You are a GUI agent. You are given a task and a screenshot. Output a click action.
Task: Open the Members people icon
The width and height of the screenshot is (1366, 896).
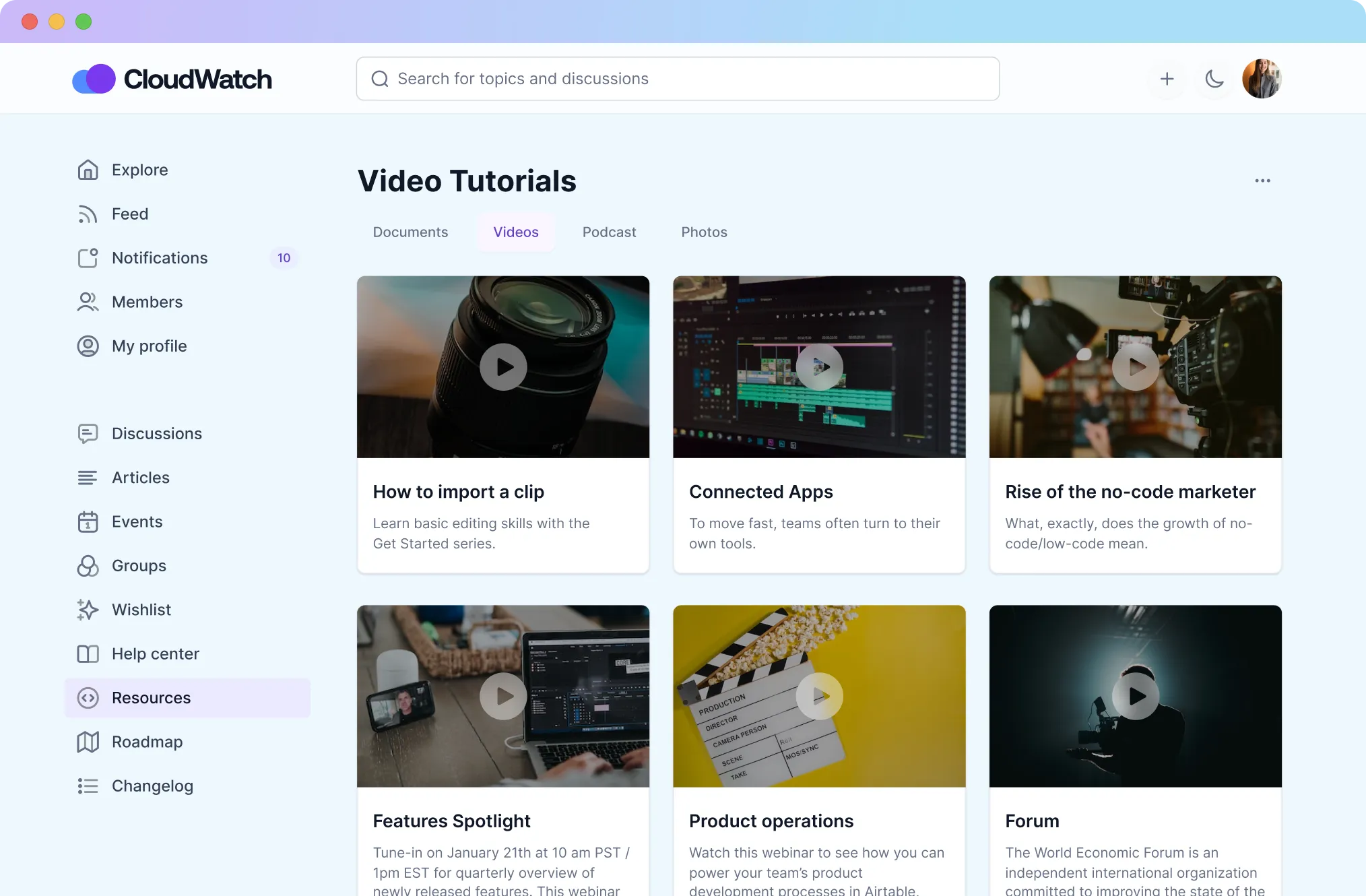(88, 302)
